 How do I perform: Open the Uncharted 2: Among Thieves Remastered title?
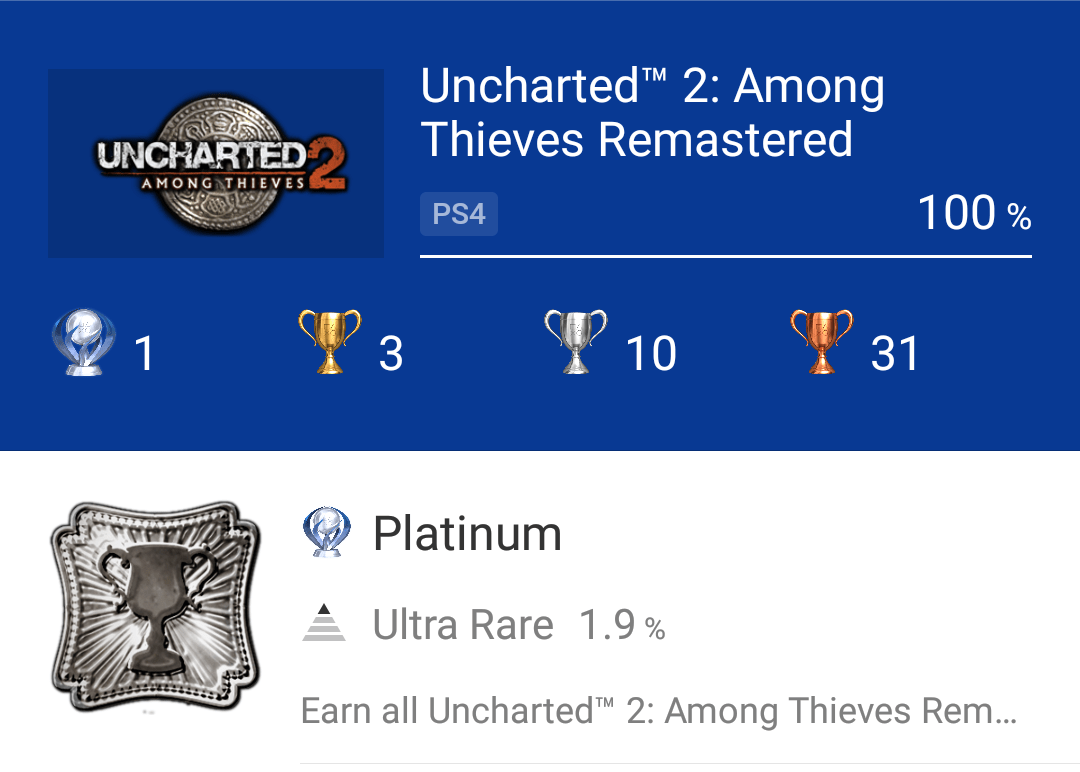click(x=652, y=112)
